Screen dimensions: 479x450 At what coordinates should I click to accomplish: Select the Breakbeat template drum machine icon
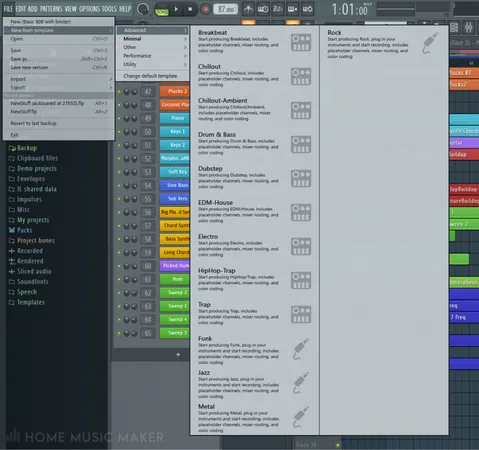coord(301,43)
